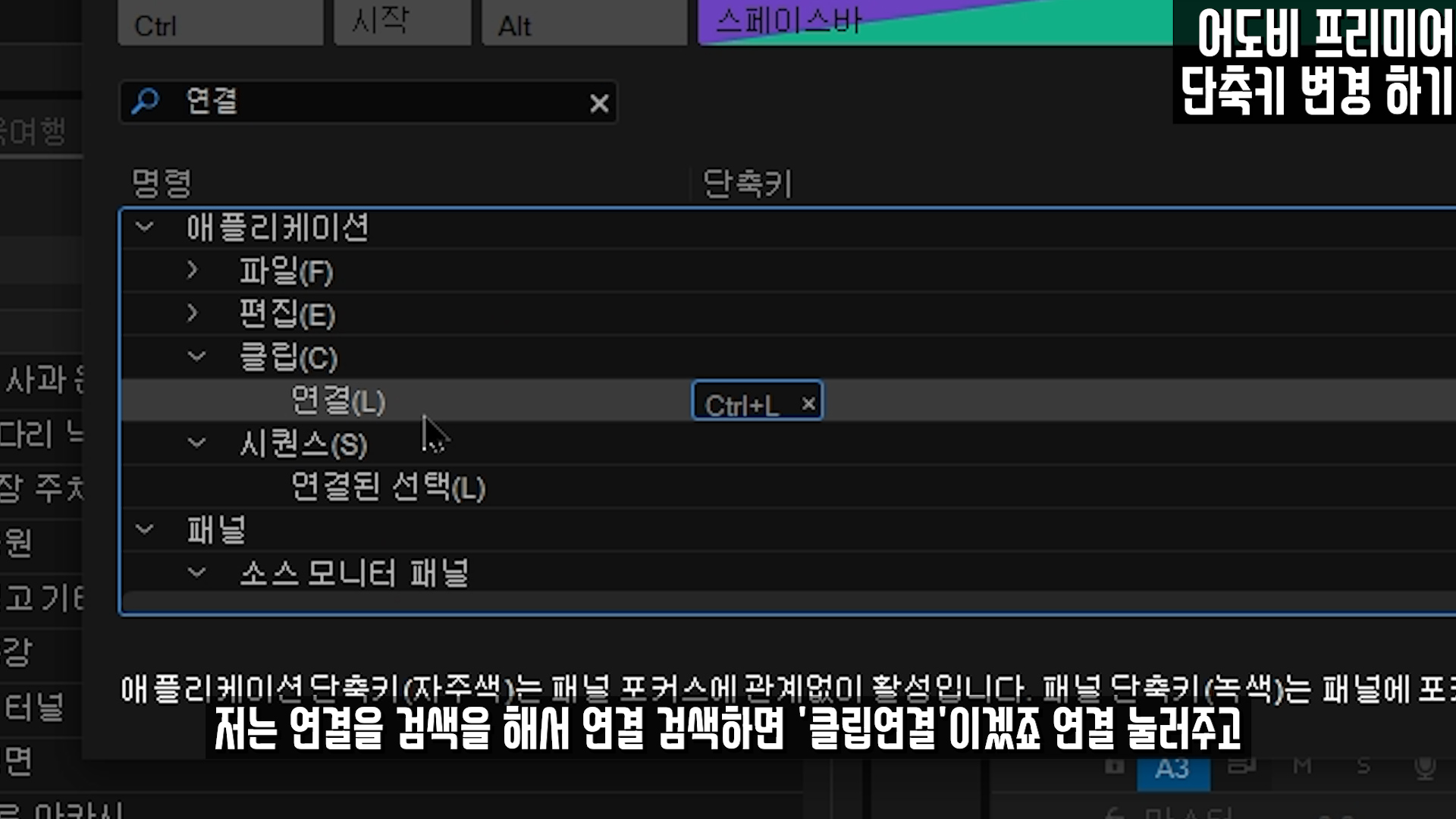Clear the search field text with X
1456x819 pixels.
point(599,103)
